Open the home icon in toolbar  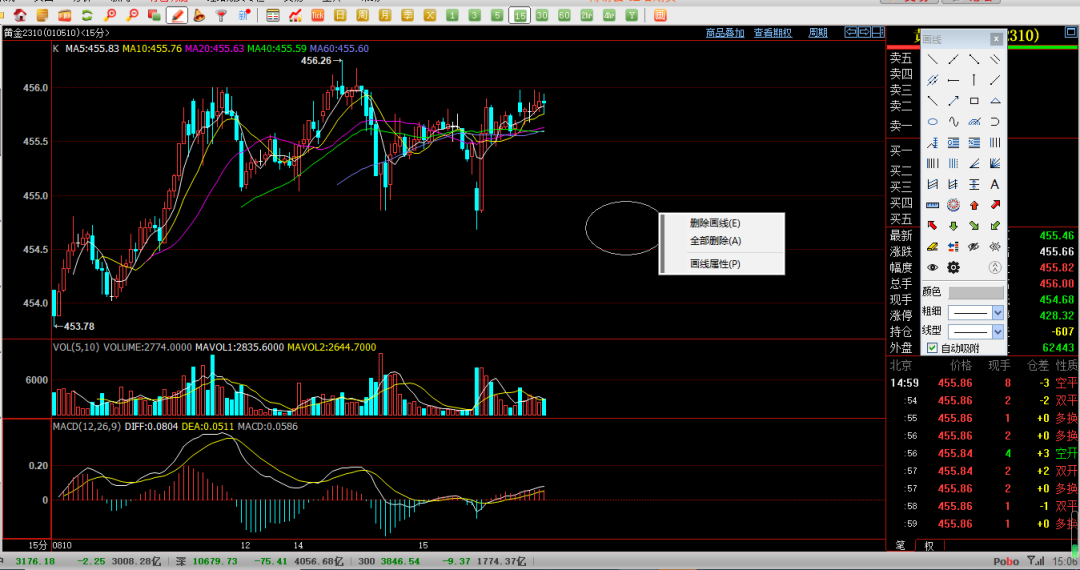point(20,15)
